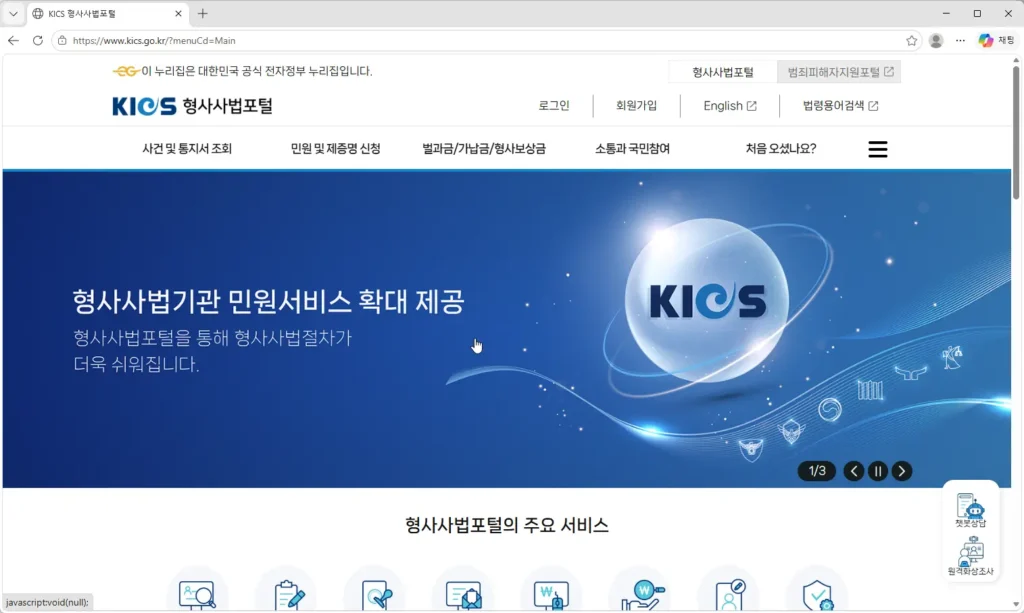Open the tab search dropdown arrow
This screenshot has width=1024, height=613.
click(13, 14)
